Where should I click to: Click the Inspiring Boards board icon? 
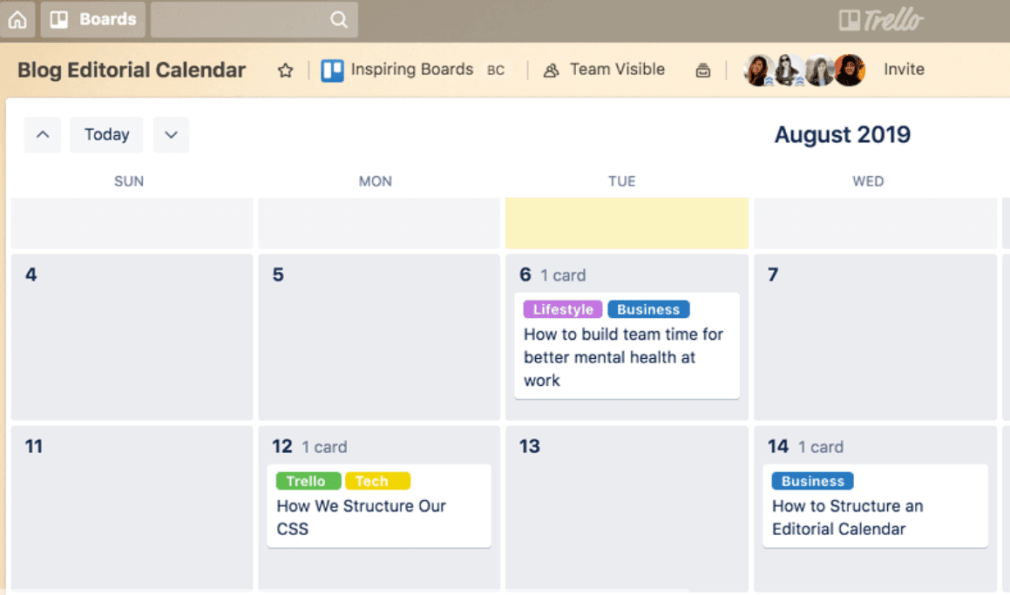tap(334, 69)
